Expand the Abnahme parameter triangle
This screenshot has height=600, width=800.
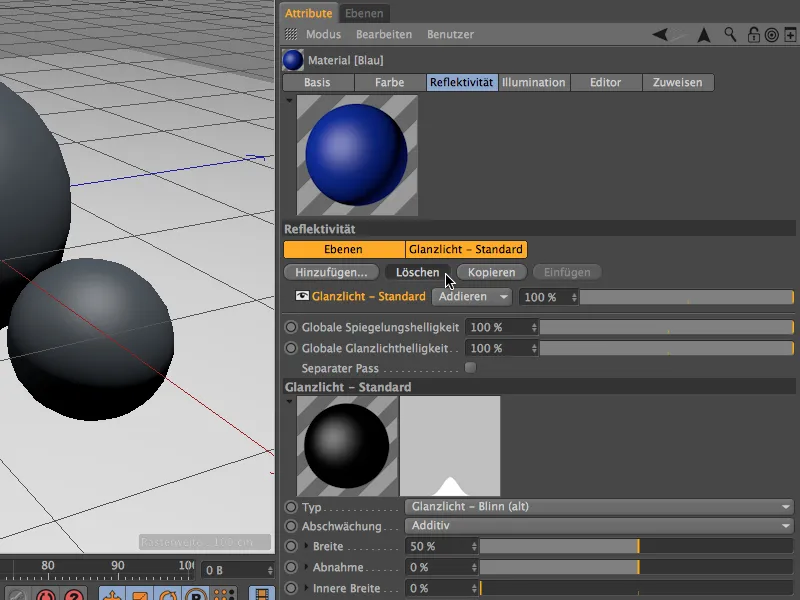point(306,566)
